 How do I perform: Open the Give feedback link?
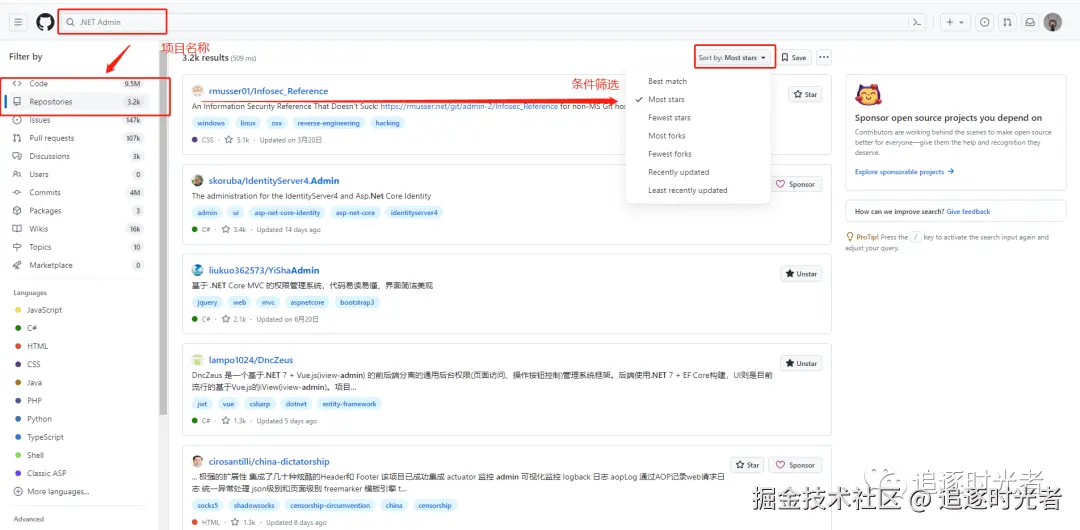point(968,212)
